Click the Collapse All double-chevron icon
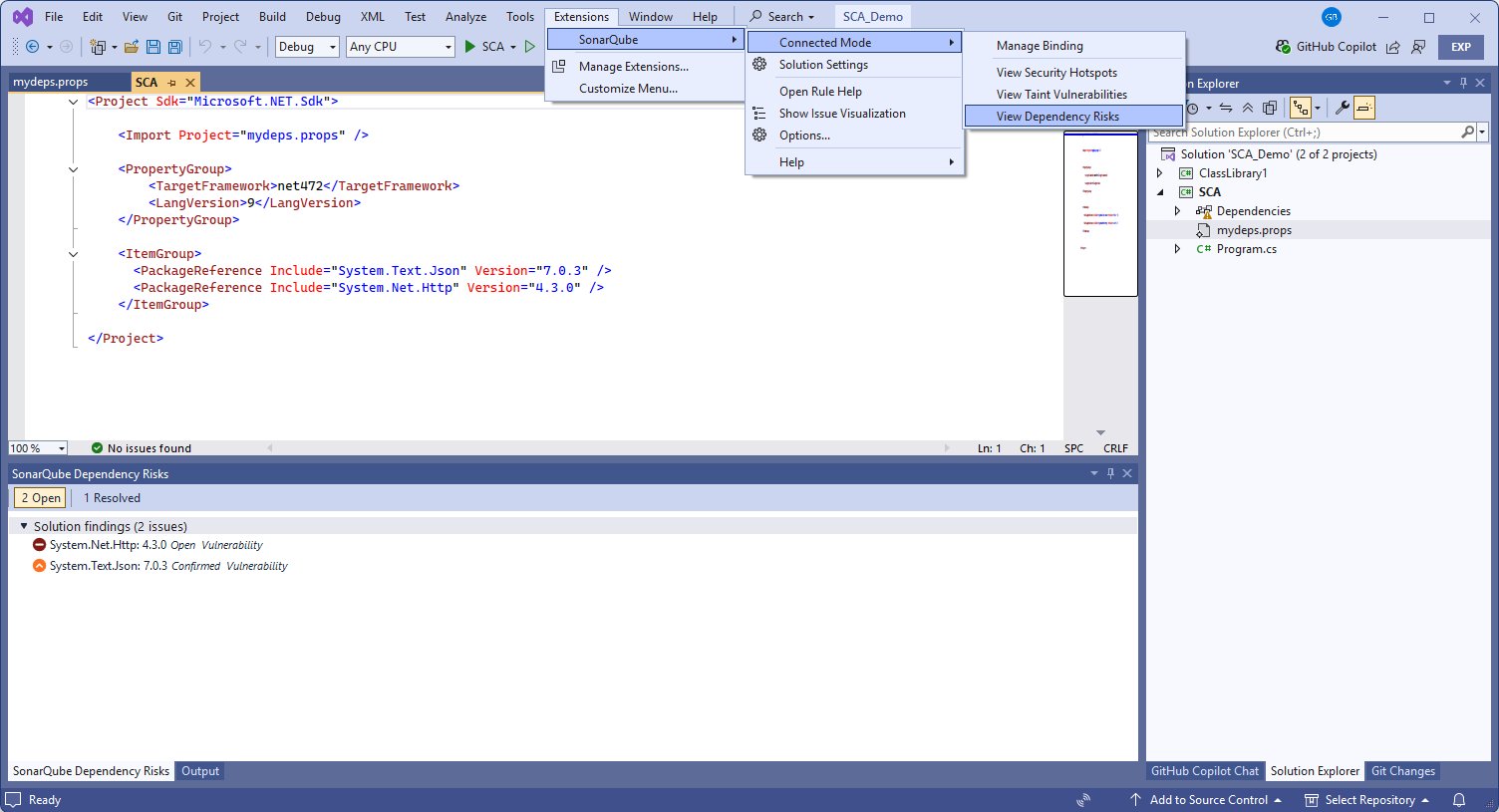The height and width of the screenshot is (812, 1499). pyautogui.click(x=1248, y=108)
